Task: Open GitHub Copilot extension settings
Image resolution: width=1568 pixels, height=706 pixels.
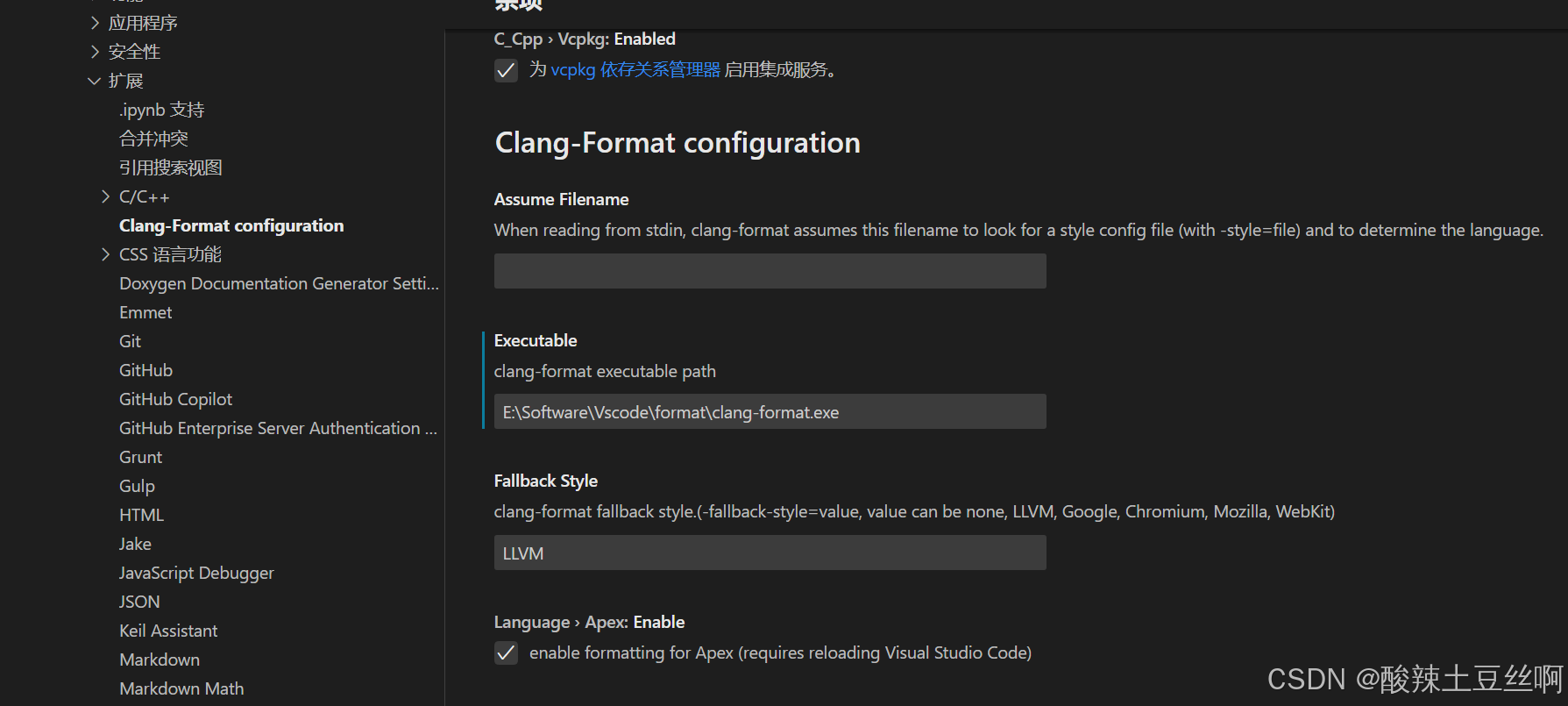Action: tap(175, 399)
